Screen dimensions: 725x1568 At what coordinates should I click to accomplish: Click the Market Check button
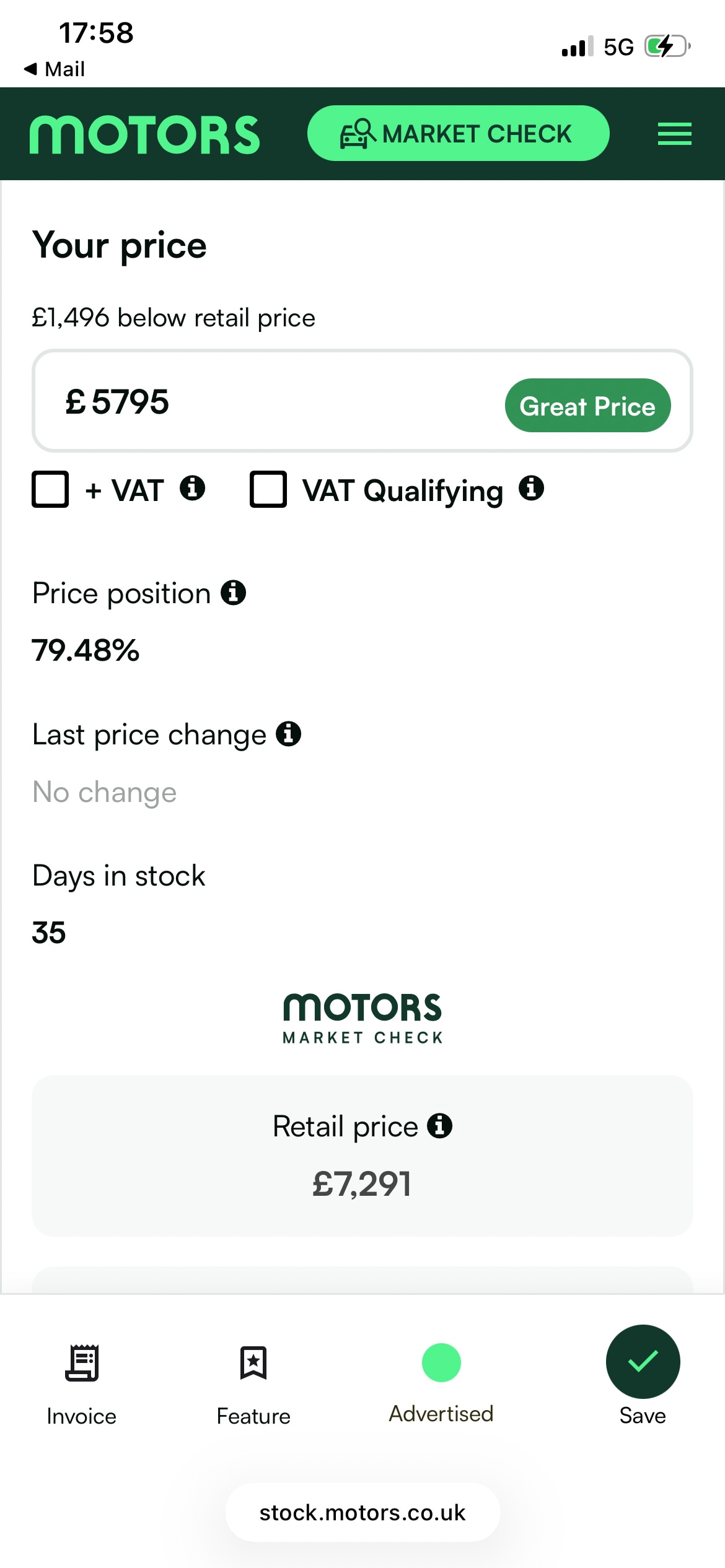point(458,134)
